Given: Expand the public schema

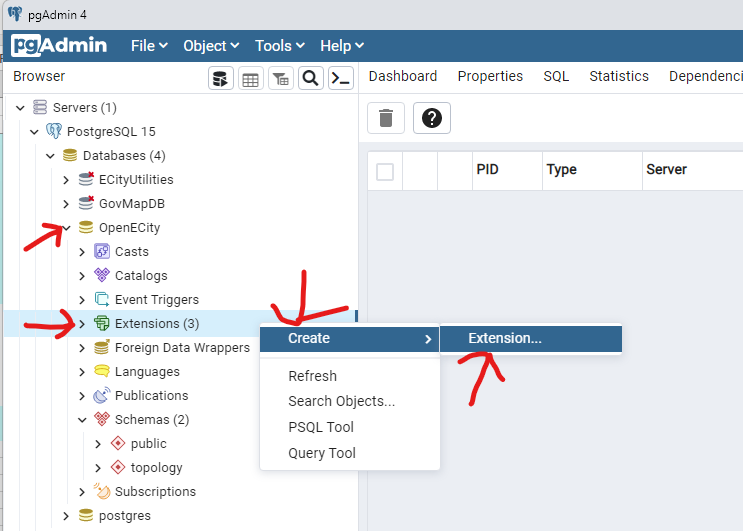Looking at the screenshot, I should click(98, 444).
